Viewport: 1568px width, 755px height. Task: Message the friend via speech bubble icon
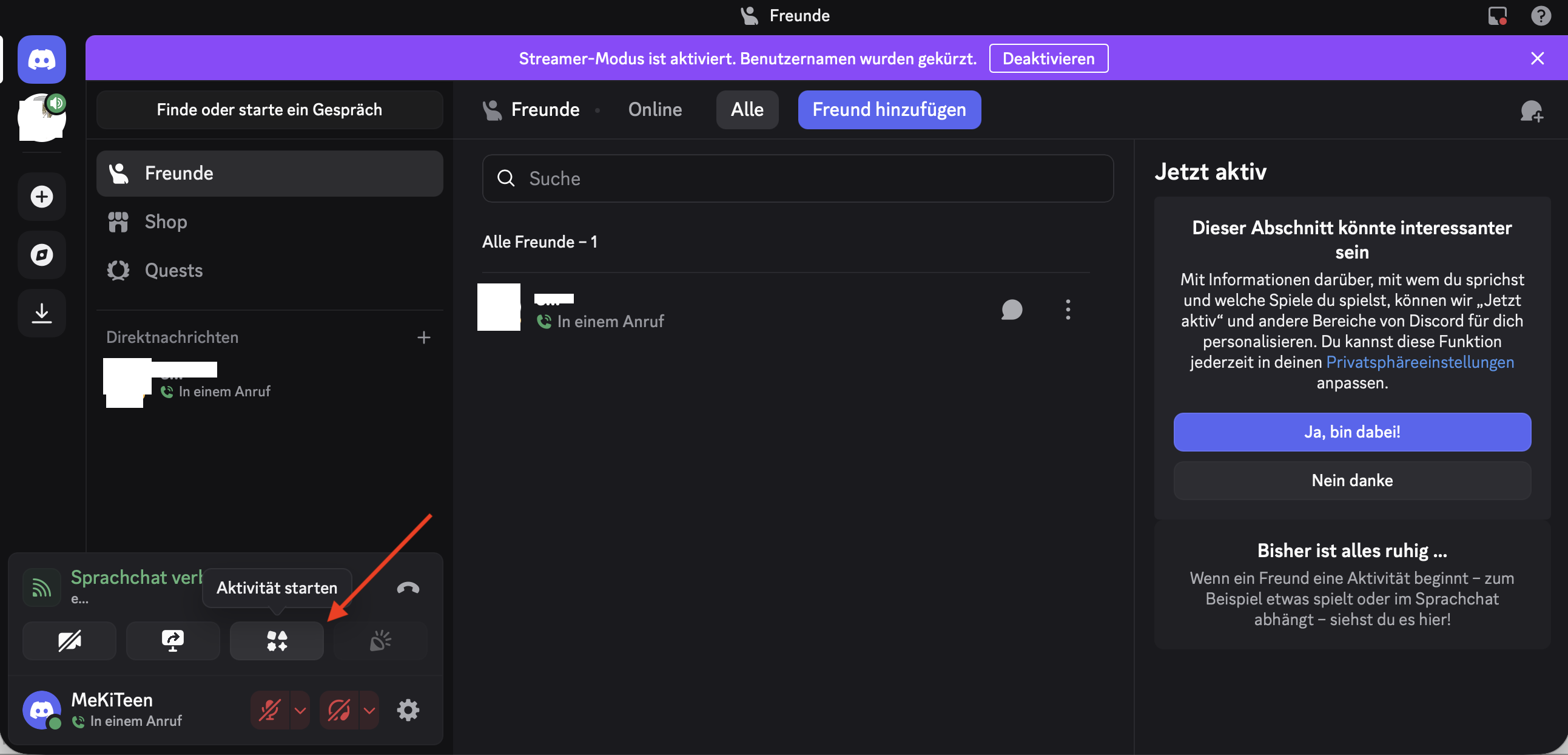coord(1011,310)
